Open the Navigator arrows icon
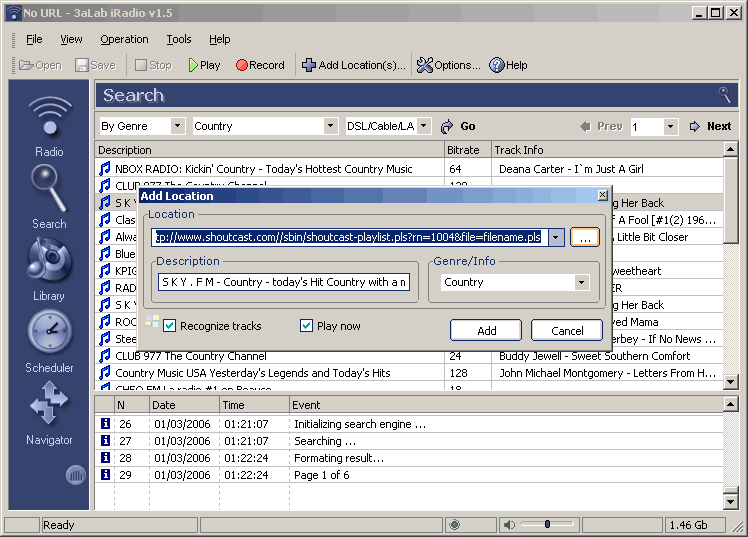748x537 pixels. (49, 403)
